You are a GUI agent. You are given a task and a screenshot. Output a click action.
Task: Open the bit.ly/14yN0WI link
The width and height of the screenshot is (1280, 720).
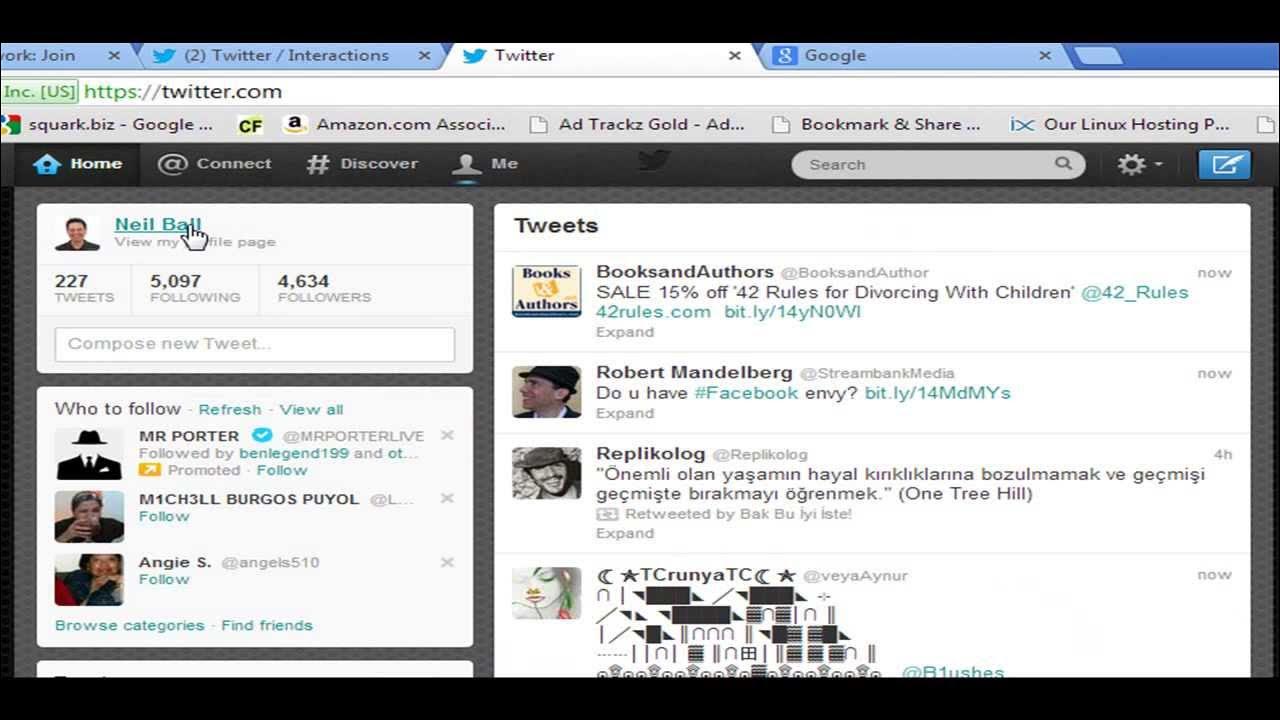[x=793, y=312]
